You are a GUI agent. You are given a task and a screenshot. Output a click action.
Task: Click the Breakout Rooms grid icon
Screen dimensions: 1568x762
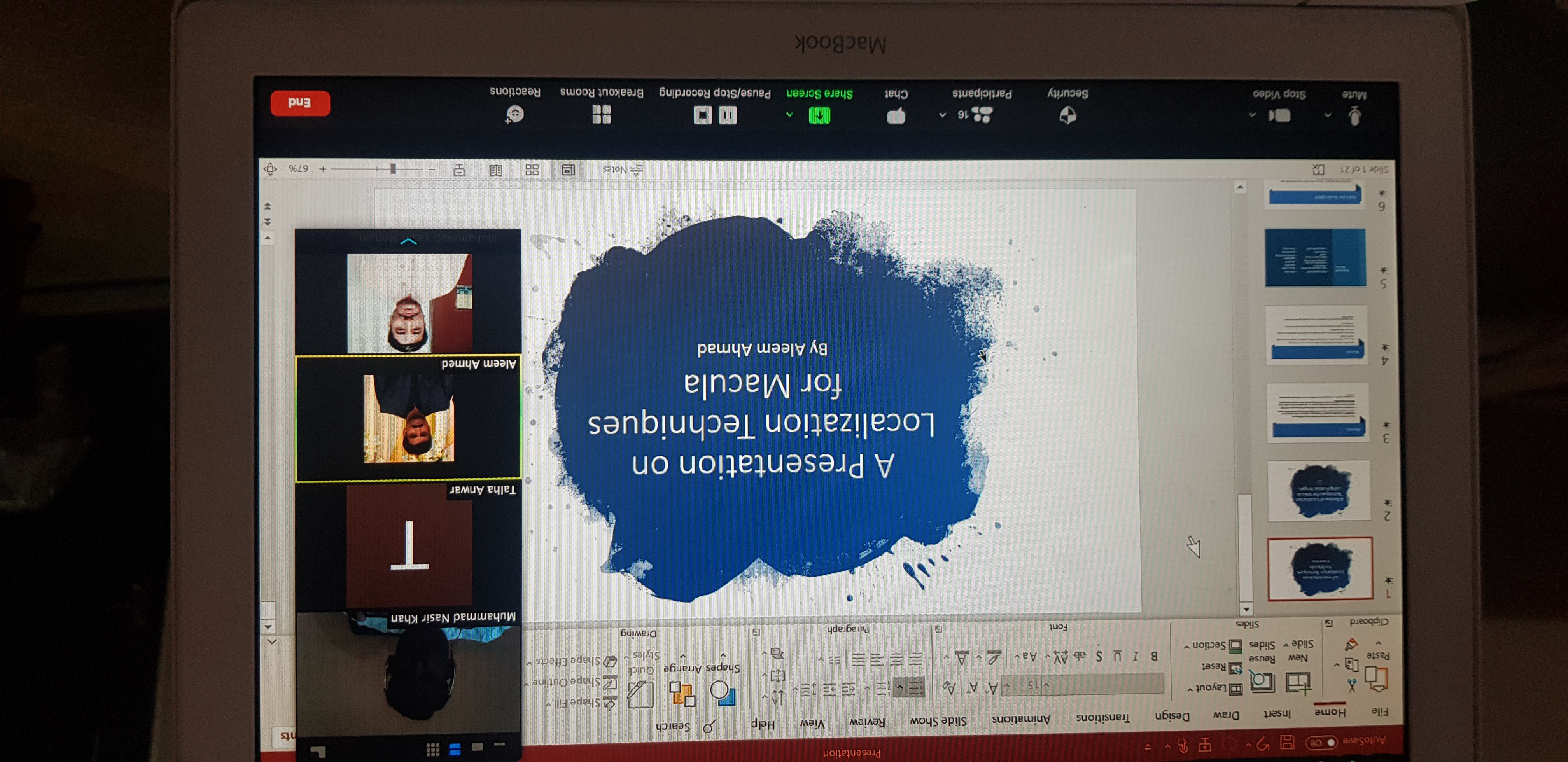(601, 114)
